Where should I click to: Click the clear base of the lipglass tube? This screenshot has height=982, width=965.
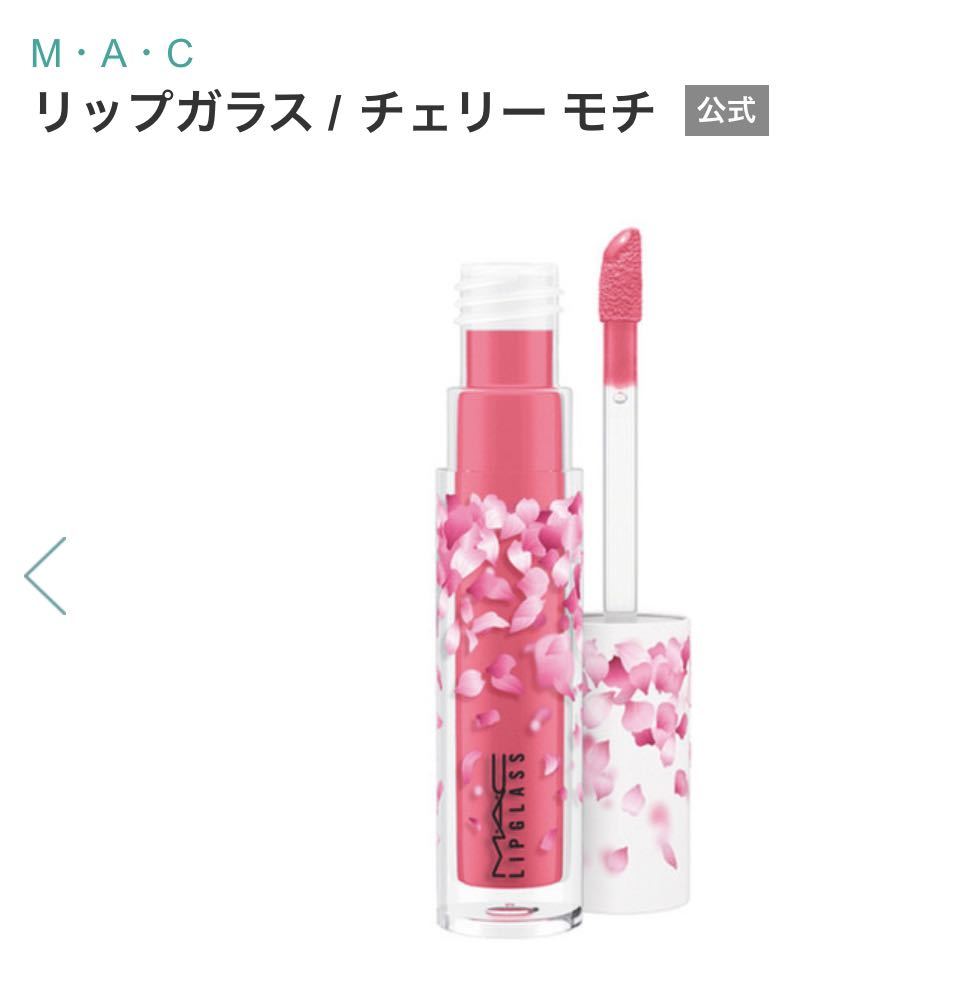click(x=509, y=916)
